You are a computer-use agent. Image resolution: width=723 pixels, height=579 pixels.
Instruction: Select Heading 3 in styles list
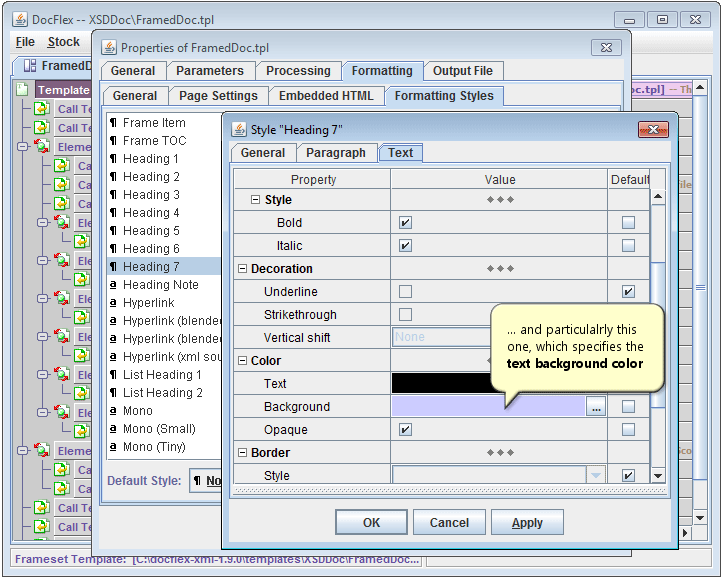coord(151,195)
